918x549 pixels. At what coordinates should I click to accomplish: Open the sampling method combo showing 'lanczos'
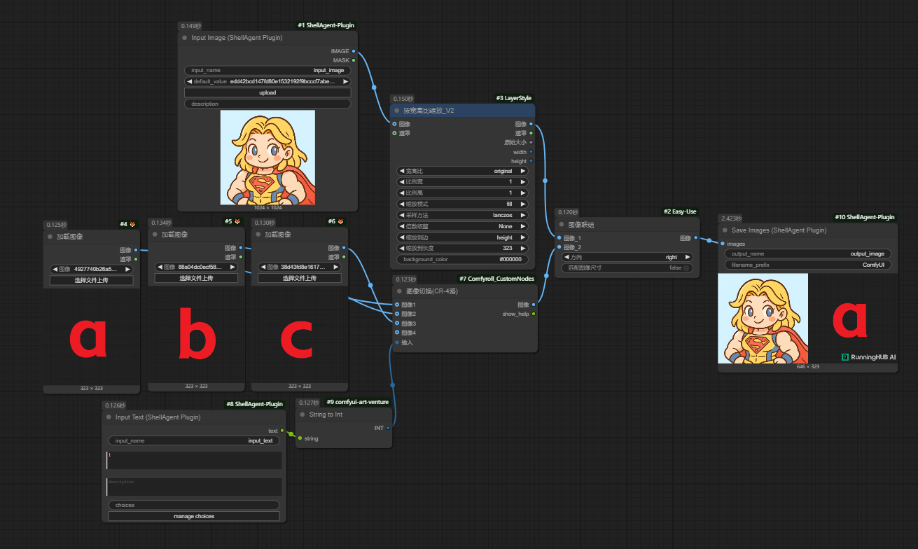(463, 215)
